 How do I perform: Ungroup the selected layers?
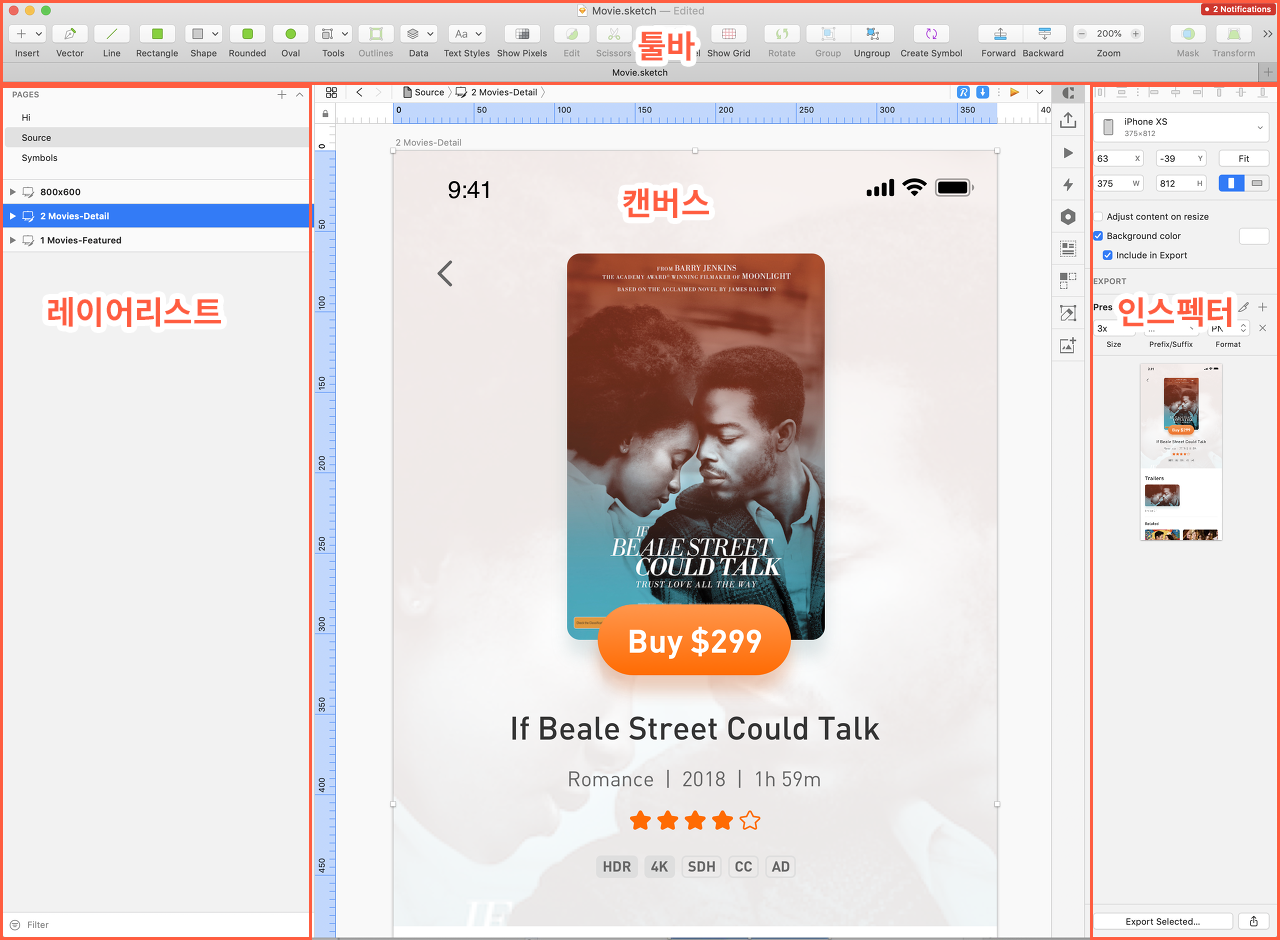pyautogui.click(x=872, y=34)
